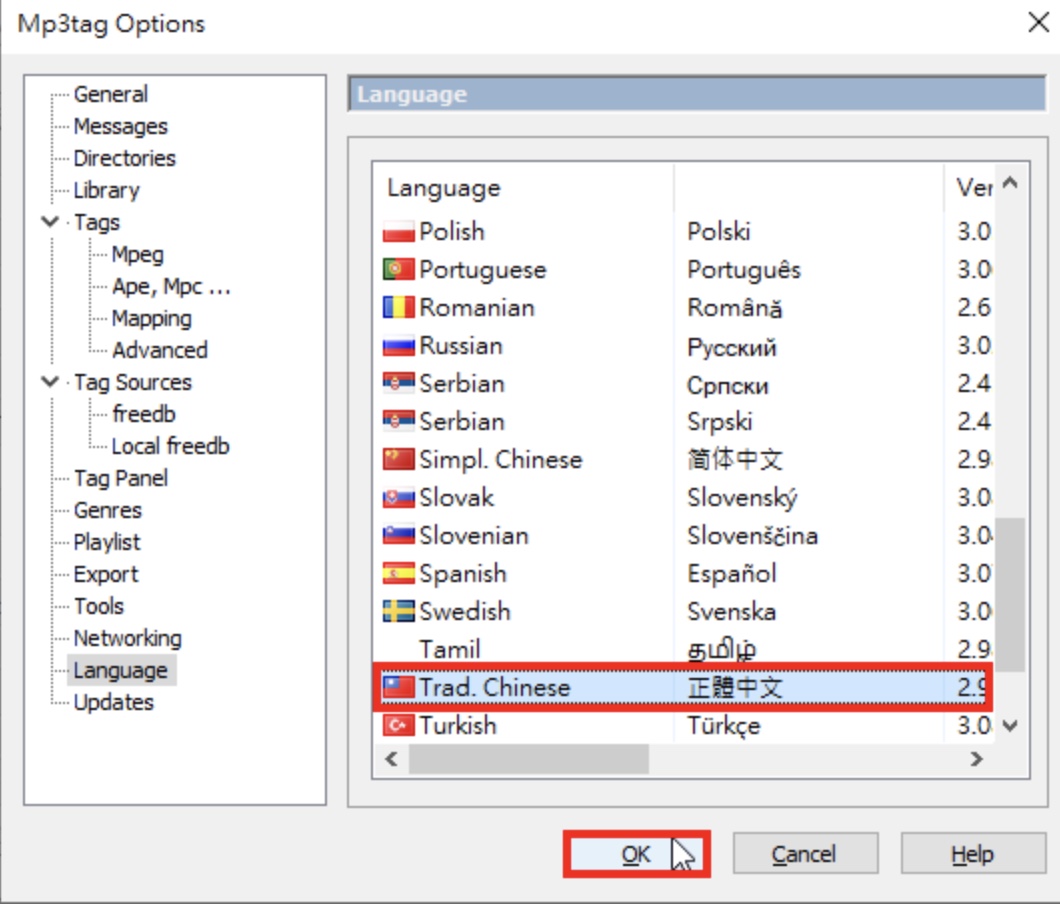Open the Ape, Mpc tags page

pyautogui.click(x=171, y=287)
